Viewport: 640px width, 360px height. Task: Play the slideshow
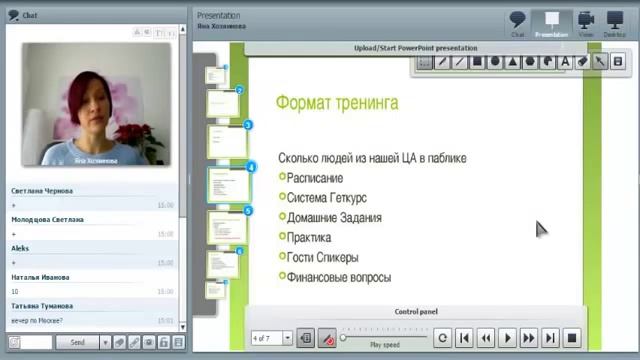tap(507, 338)
